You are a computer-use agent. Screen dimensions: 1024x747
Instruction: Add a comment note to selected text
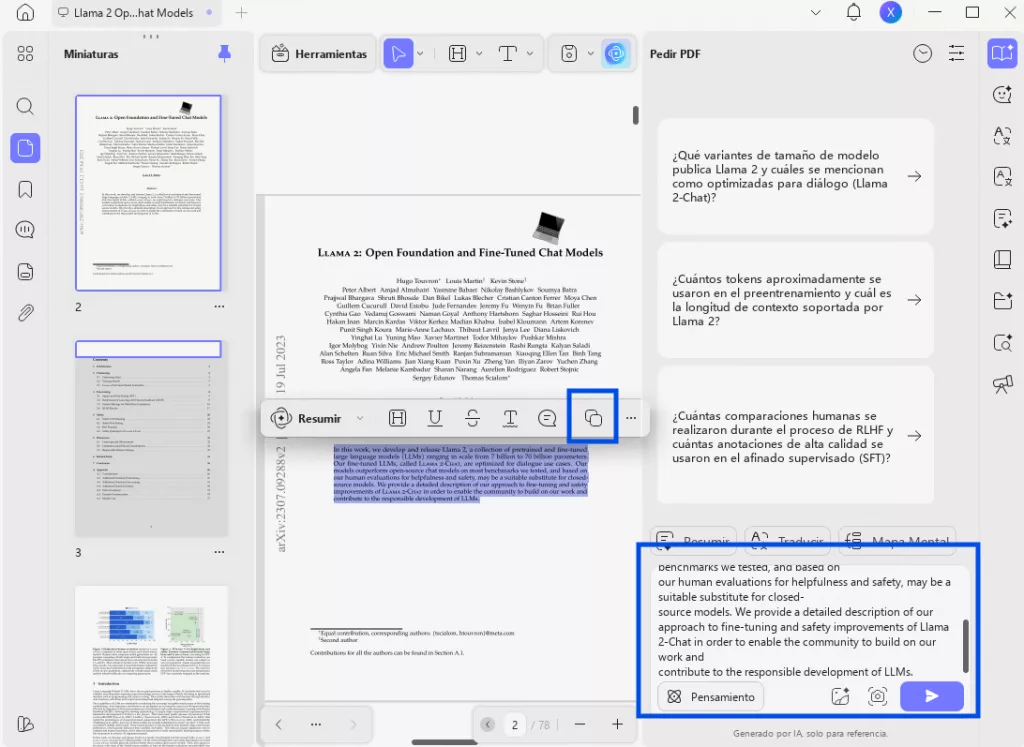click(x=547, y=418)
